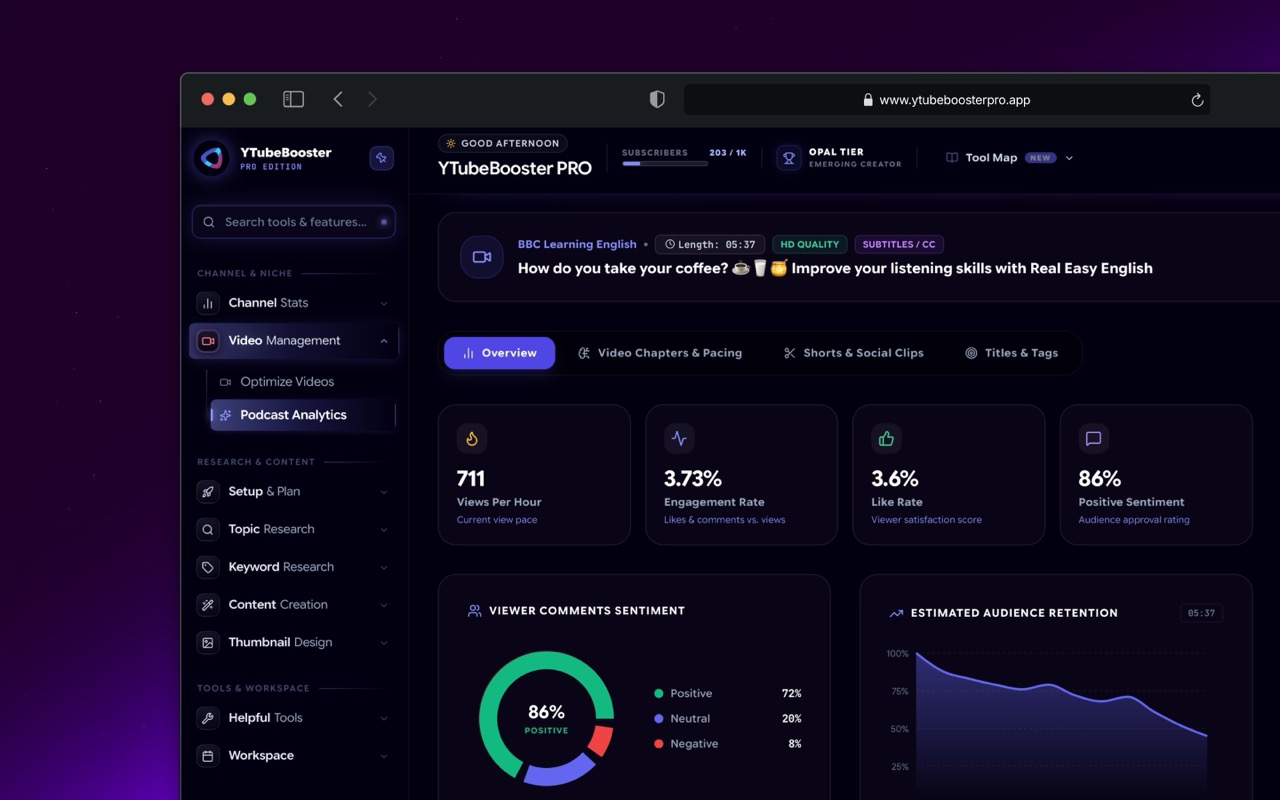This screenshot has width=1280, height=800.
Task: Click the Keyword Research tag icon
Action: pyautogui.click(x=208, y=567)
